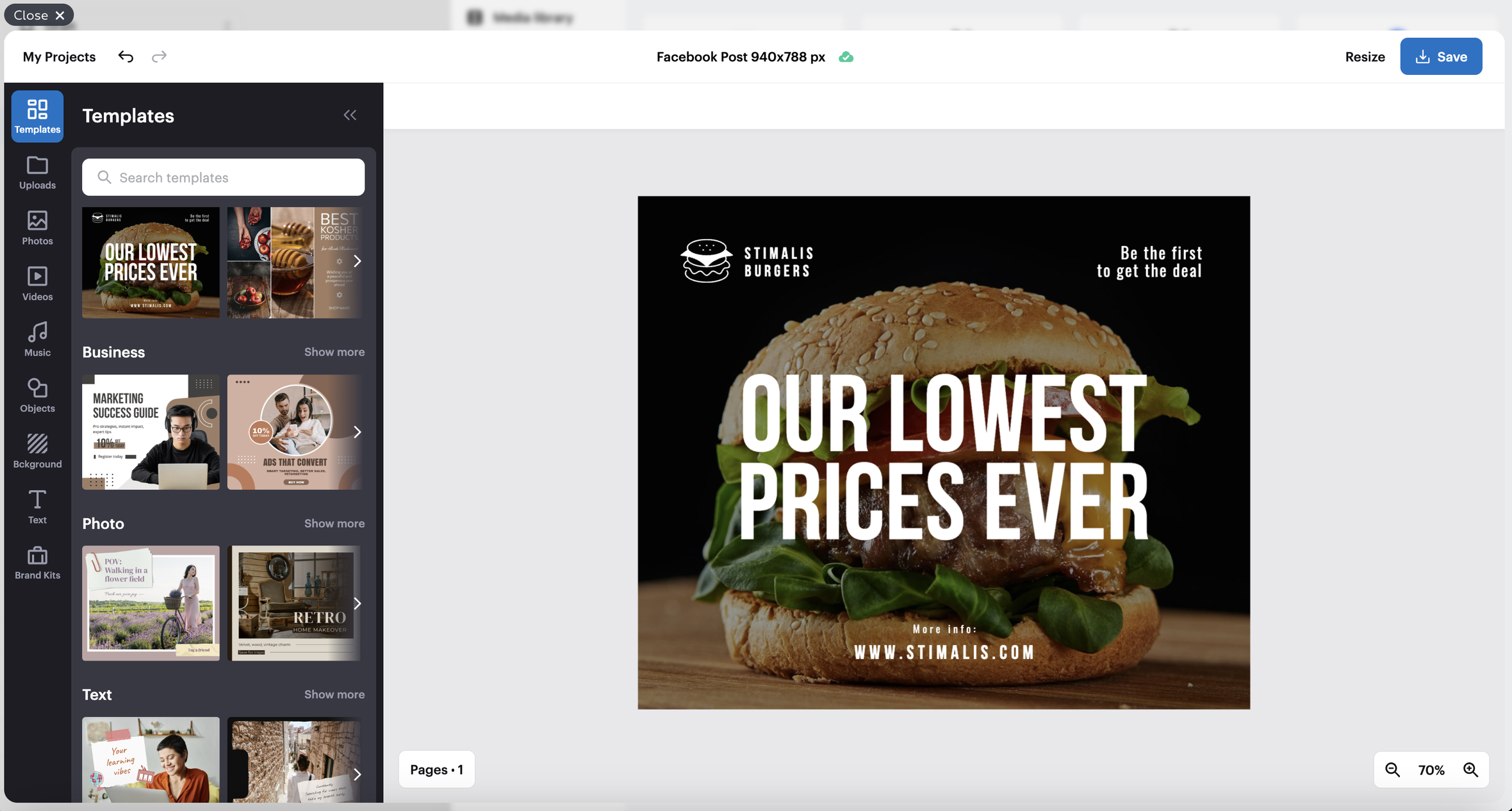1512x811 pixels.
Task: Expand Business templates row with arrow
Action: (357, 432)
